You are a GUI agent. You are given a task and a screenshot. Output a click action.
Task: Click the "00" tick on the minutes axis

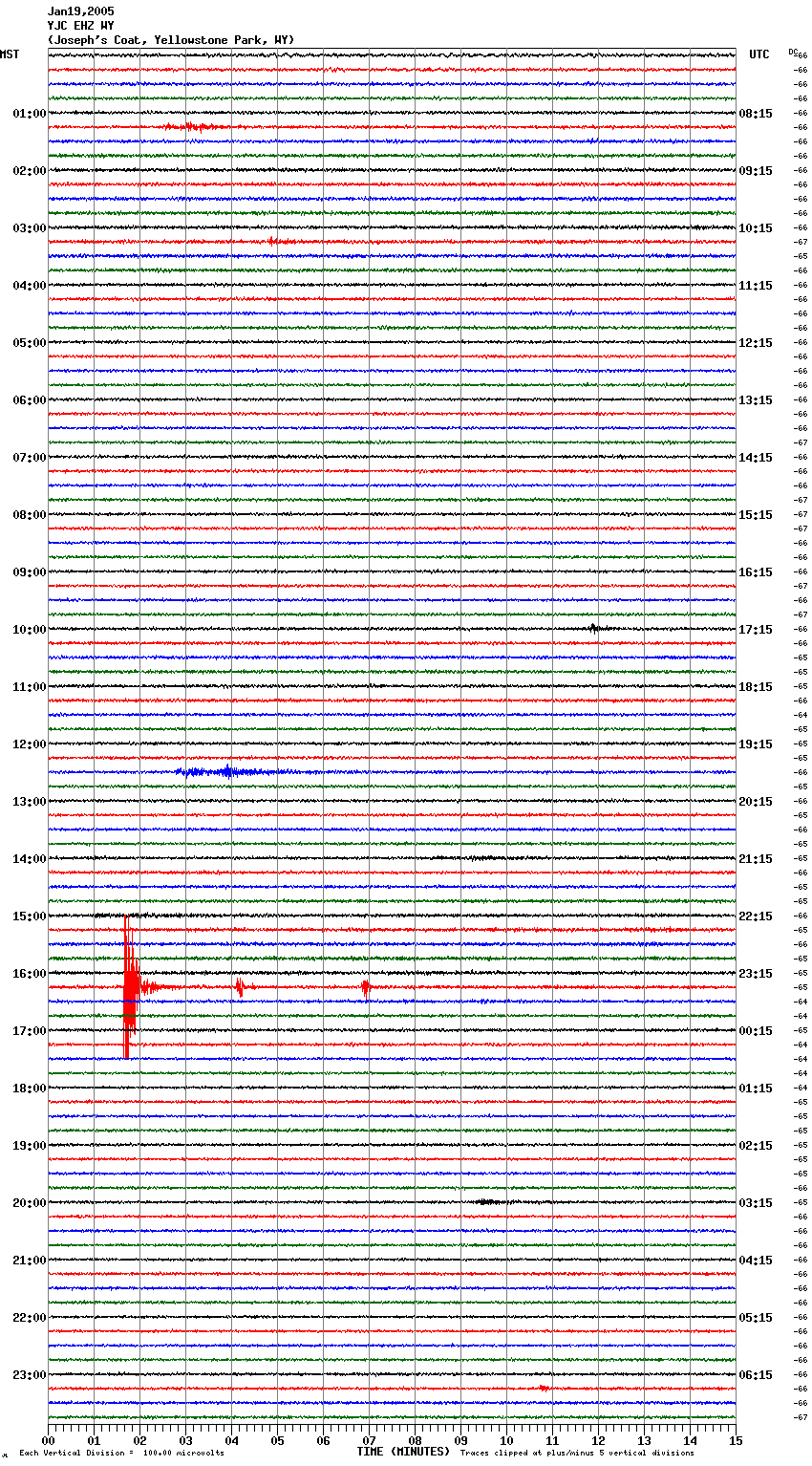(48, 1440)
